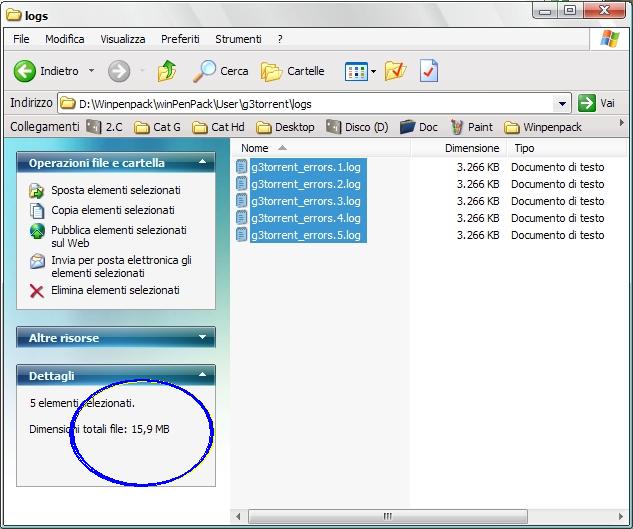This screenshot has height=529, width=633.
Task: Open the Desktop folder link
Action: coord(285,127)
